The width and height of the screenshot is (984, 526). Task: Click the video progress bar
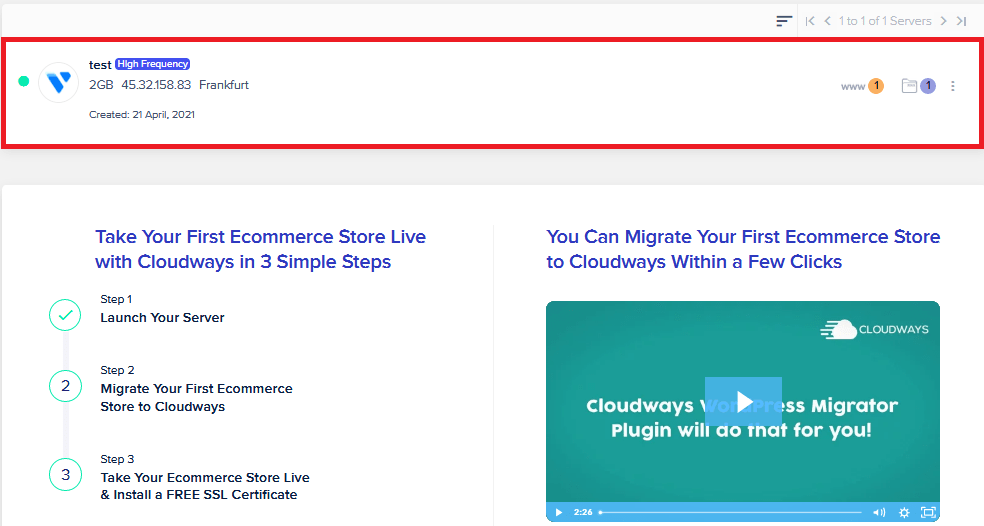(730, 512)
